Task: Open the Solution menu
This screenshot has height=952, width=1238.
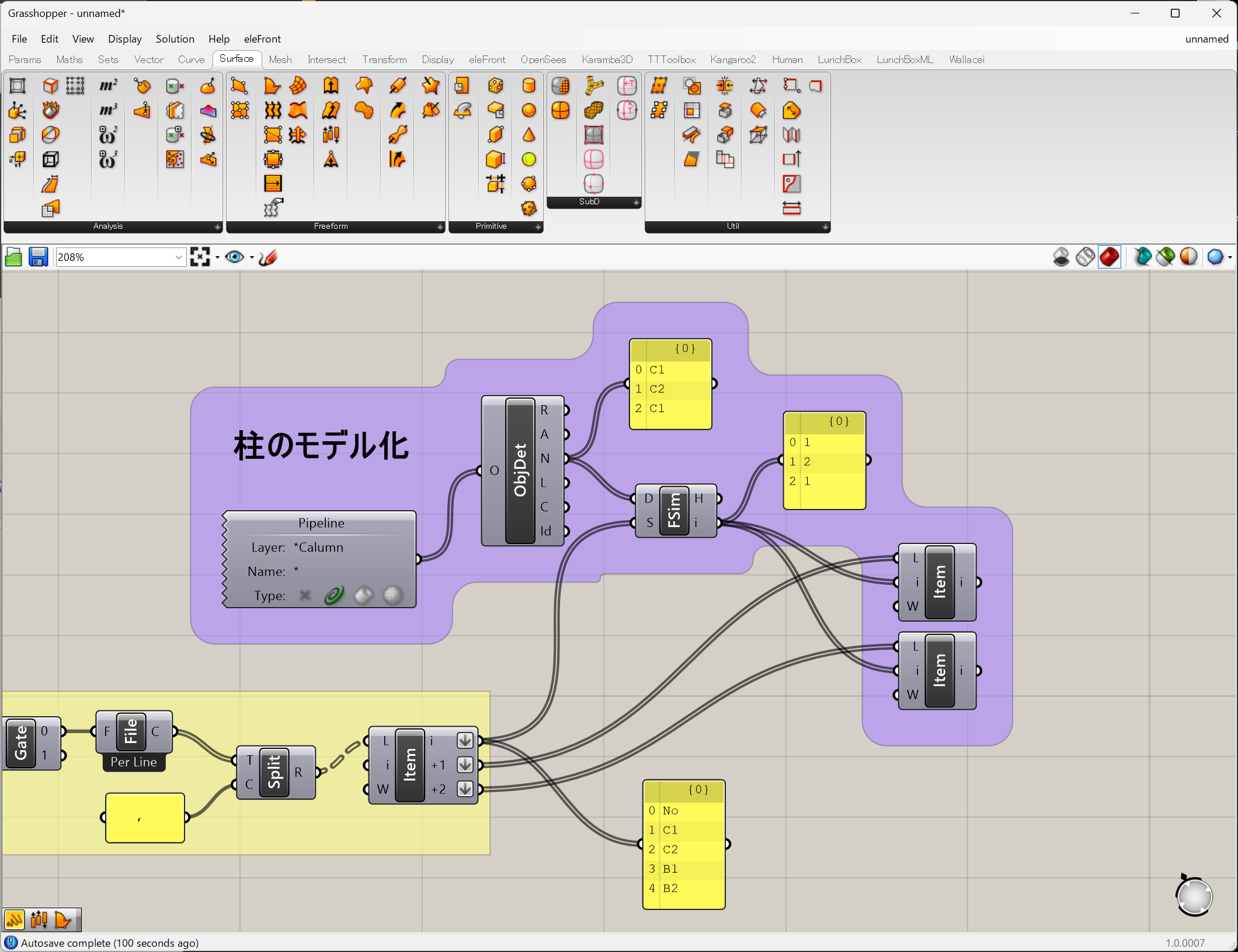Action: click(x=175, y=39)
